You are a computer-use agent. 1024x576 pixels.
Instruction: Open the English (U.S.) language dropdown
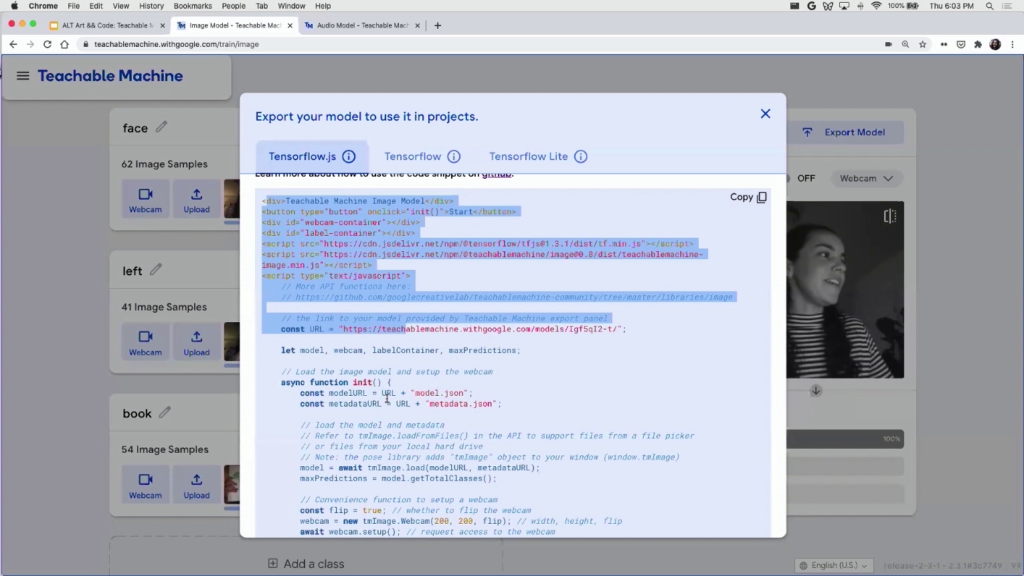tap(834, 566)
